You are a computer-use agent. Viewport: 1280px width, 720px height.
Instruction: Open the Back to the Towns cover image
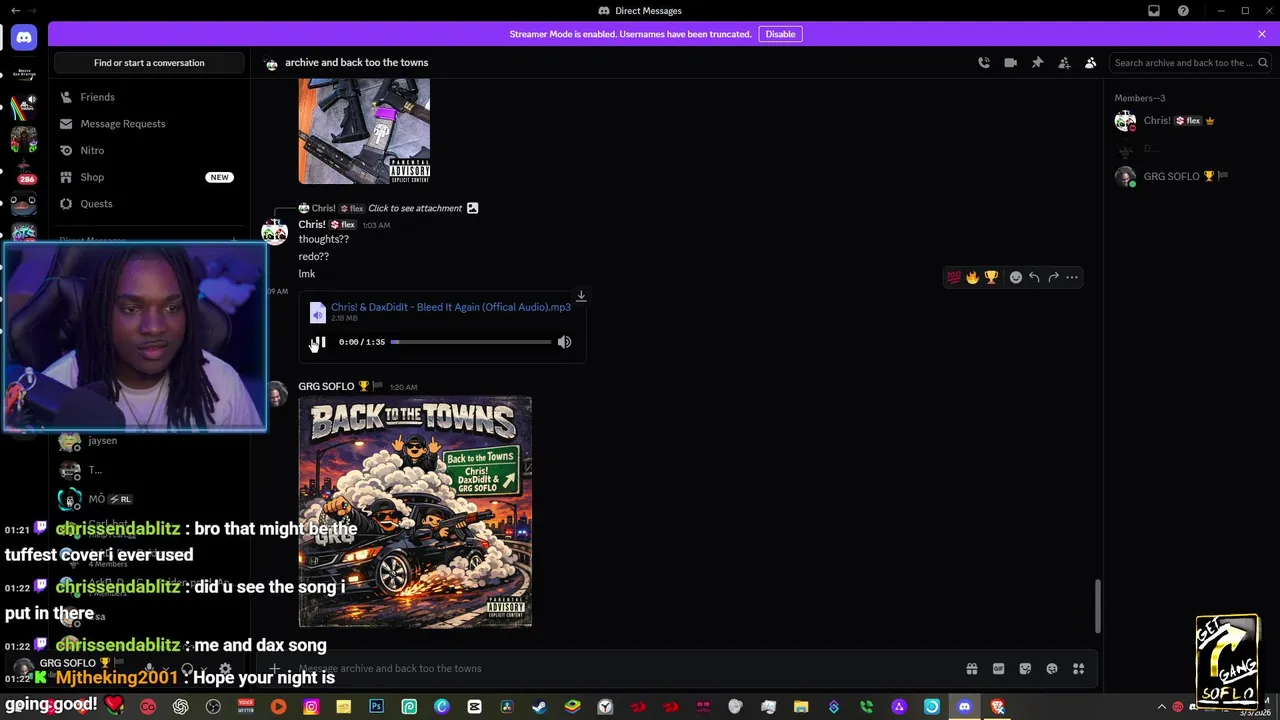(x=415, y=512)
